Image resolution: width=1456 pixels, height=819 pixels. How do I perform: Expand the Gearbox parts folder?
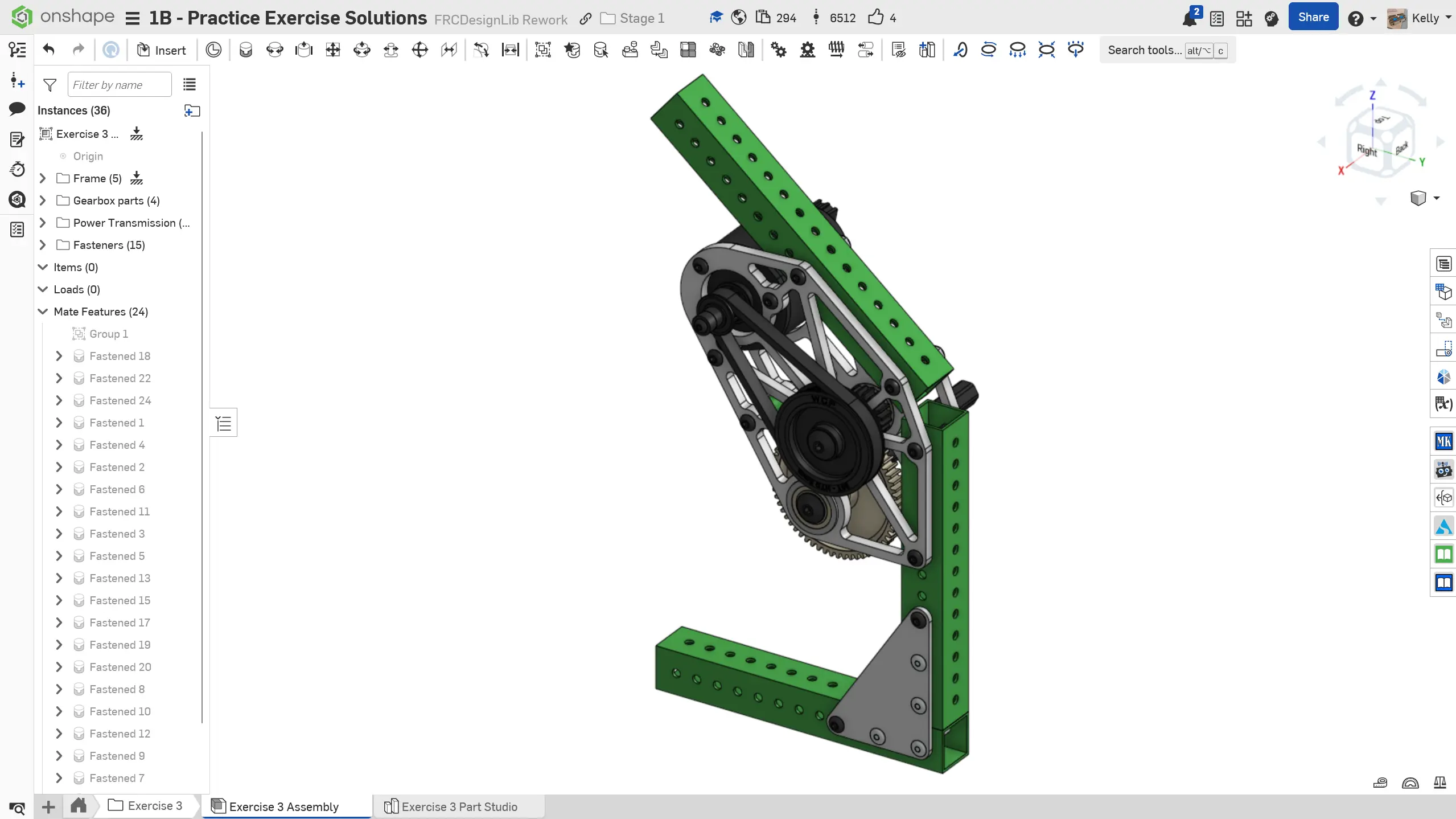pos(43,200)
